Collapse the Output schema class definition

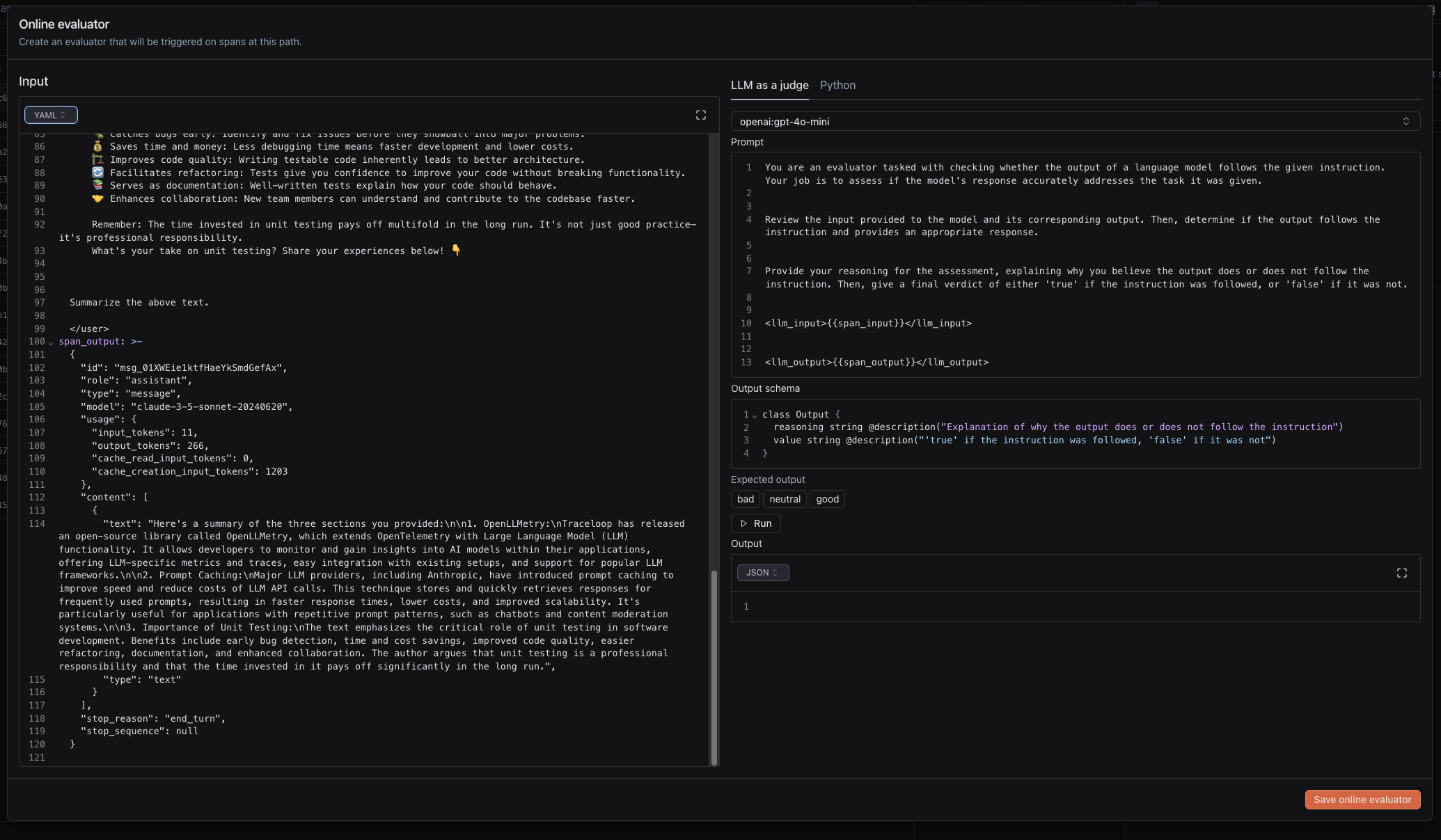click(754, 414)
